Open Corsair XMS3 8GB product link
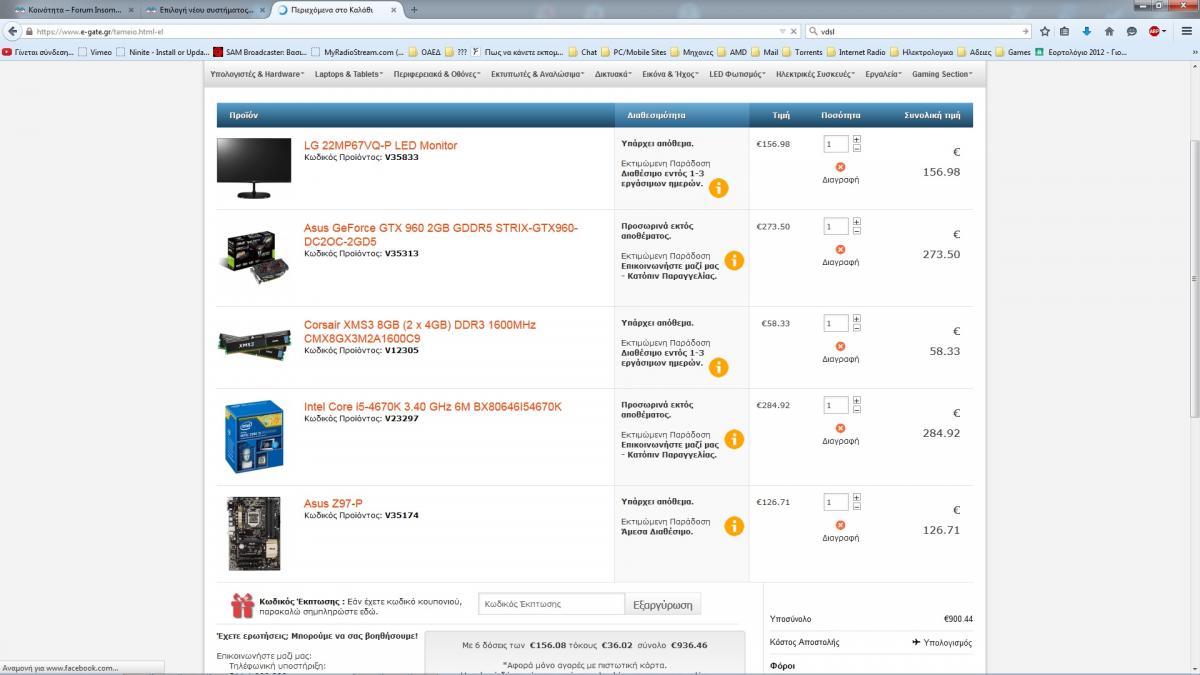This screenshot has height=675, width=1200. (x=420, y=331)
